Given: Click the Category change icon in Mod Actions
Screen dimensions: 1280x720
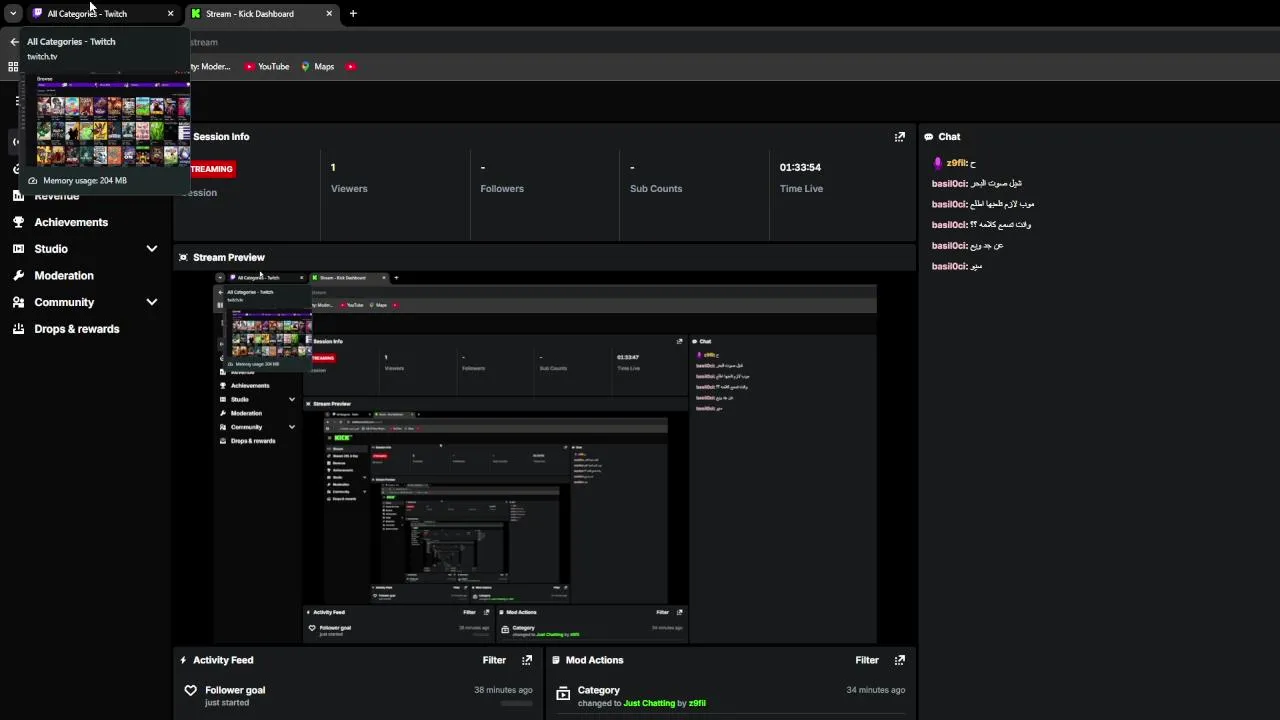Looking at the screenshot, I should [563, 693].
